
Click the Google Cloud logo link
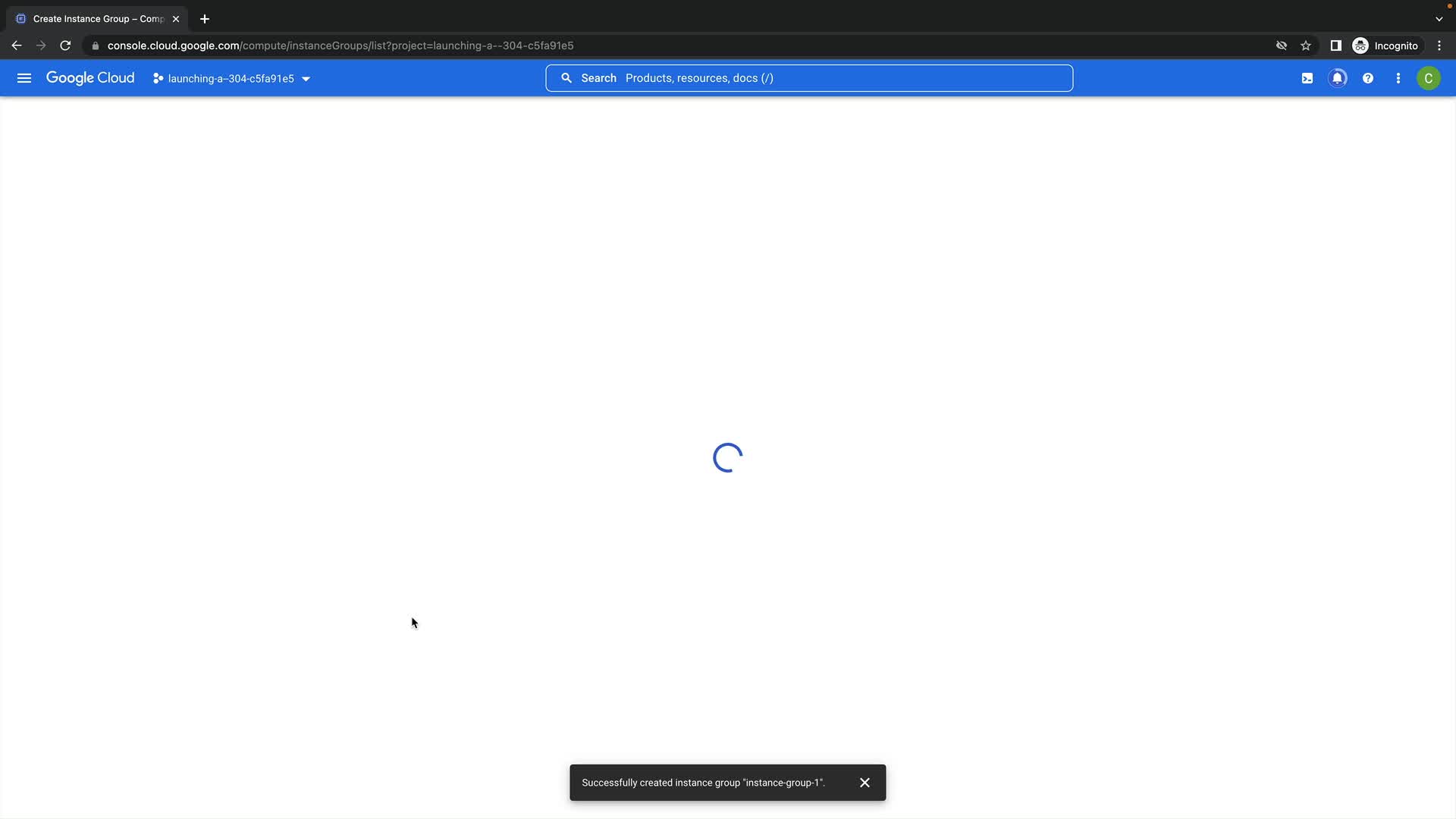coord(90,78)
